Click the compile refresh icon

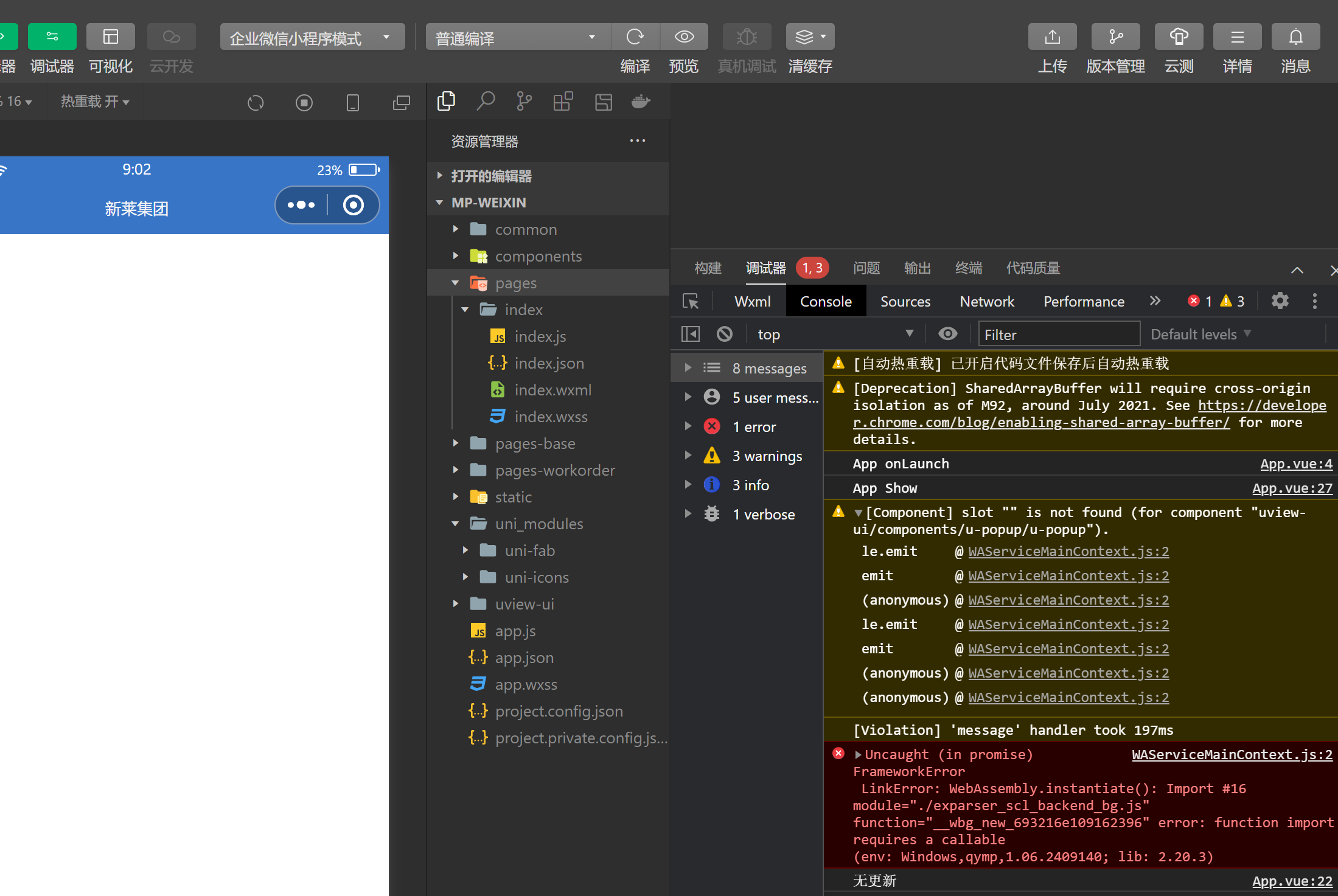[x=635, y=37]
